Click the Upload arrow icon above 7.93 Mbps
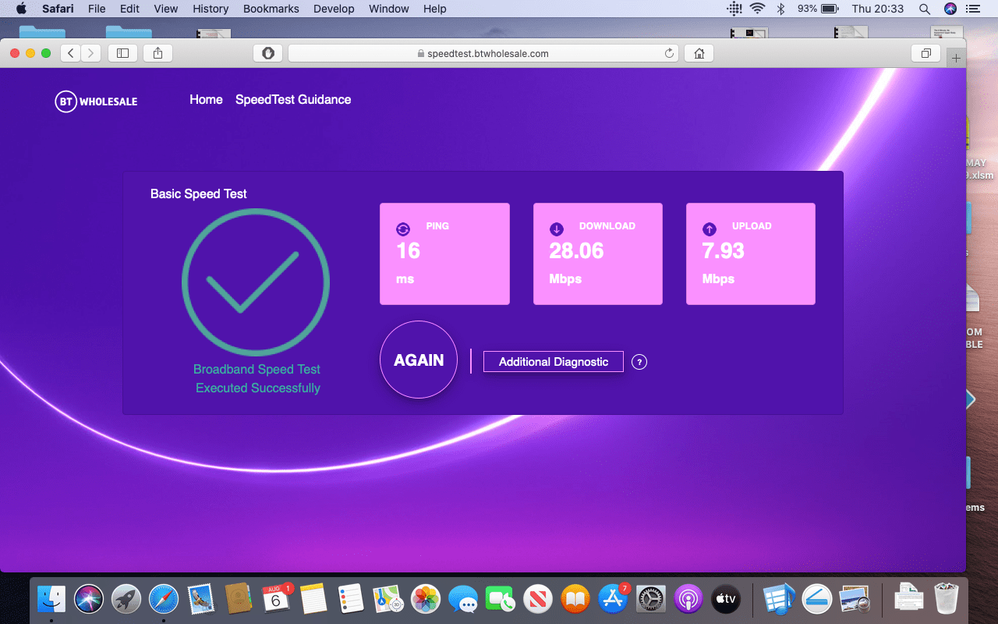Viewport: 998px width, 624px height. 709,227
